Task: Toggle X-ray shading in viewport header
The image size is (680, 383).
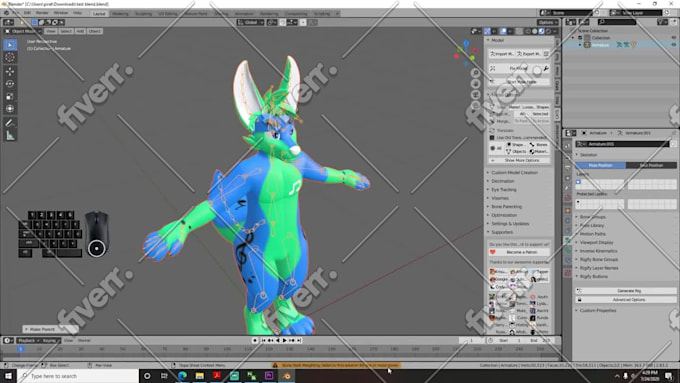Action: [x=519, y=31]
